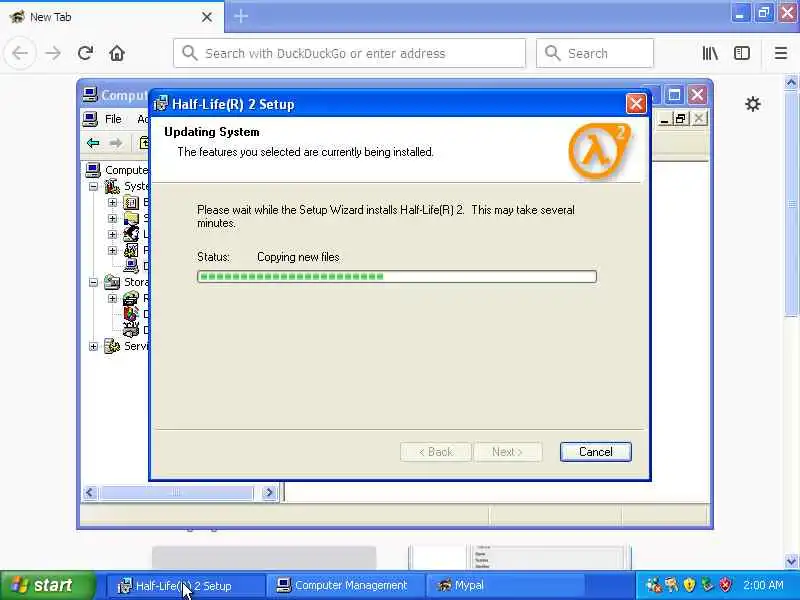Minimize the inner MMC console child window
This screenshot has height=600, width=800.
[664, 119]
